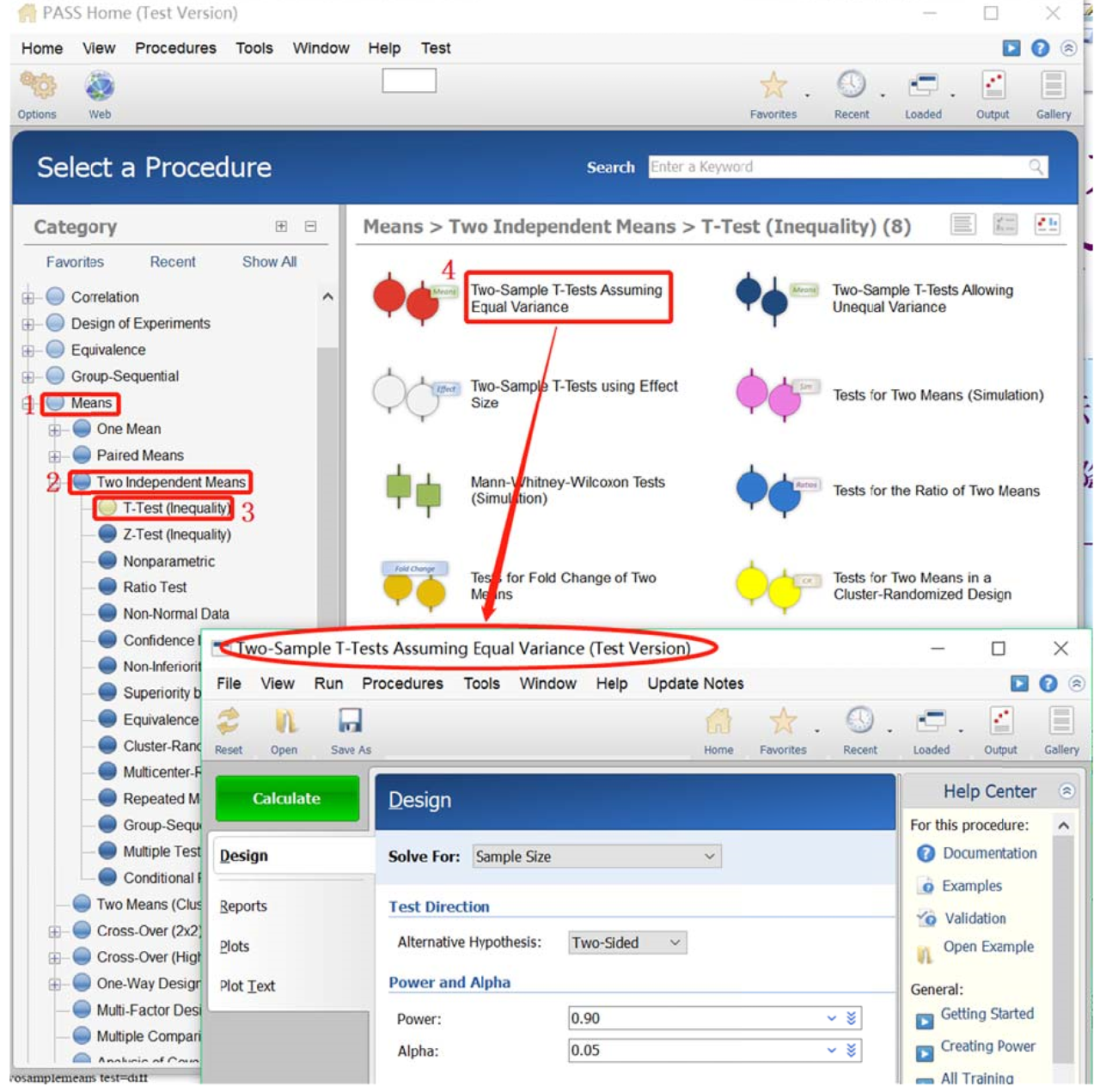
Task: Open the Update Notes menu
Action: point(695,684)
